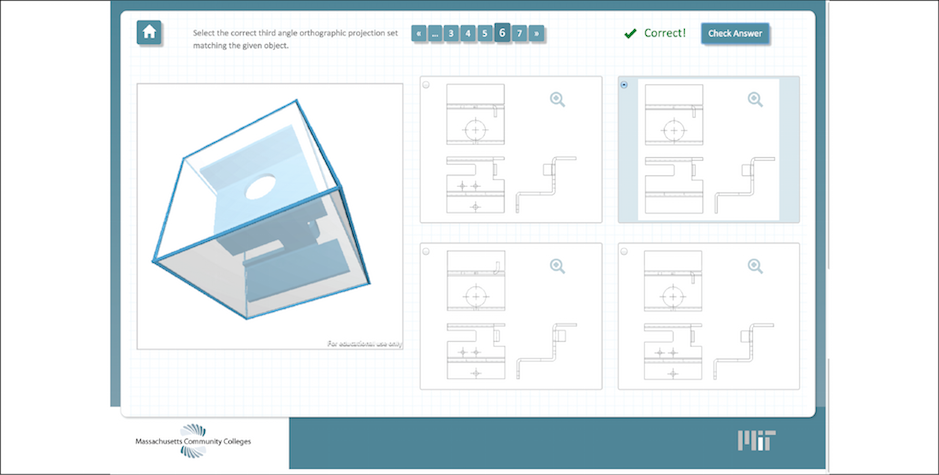Magnify the selected top-right projection set
939x475 pixels.
point(755,99)
